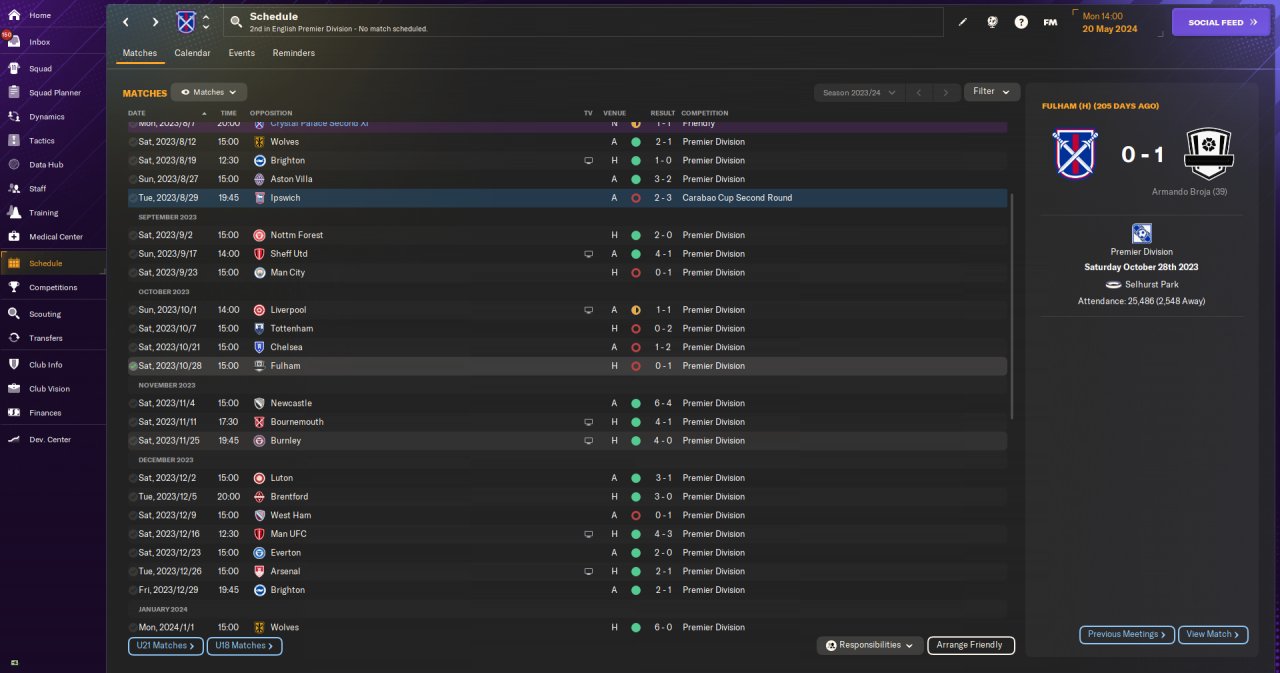Open the Tactics sidebar icon
This screenshot has height=673, width=1280.
[x=14, y=141]
